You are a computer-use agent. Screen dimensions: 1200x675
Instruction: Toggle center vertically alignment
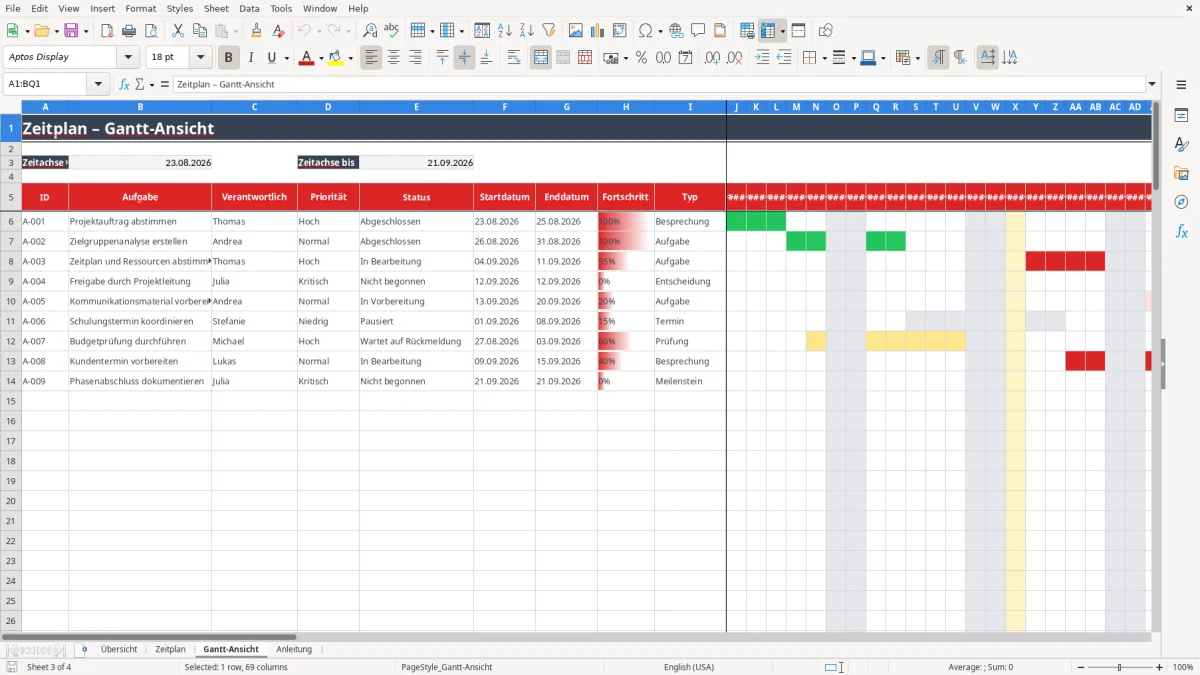pyautogui.click(x=464, y=58)
